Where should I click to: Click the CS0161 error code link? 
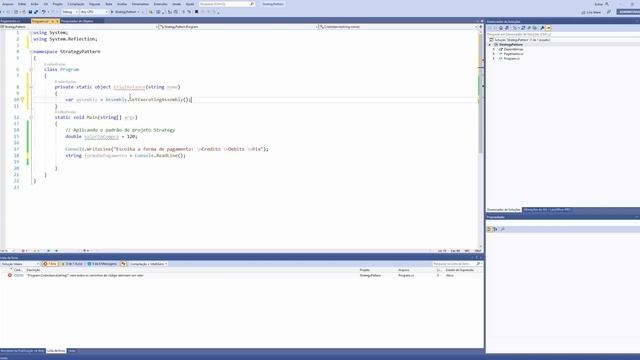click(x=19, y=276)
